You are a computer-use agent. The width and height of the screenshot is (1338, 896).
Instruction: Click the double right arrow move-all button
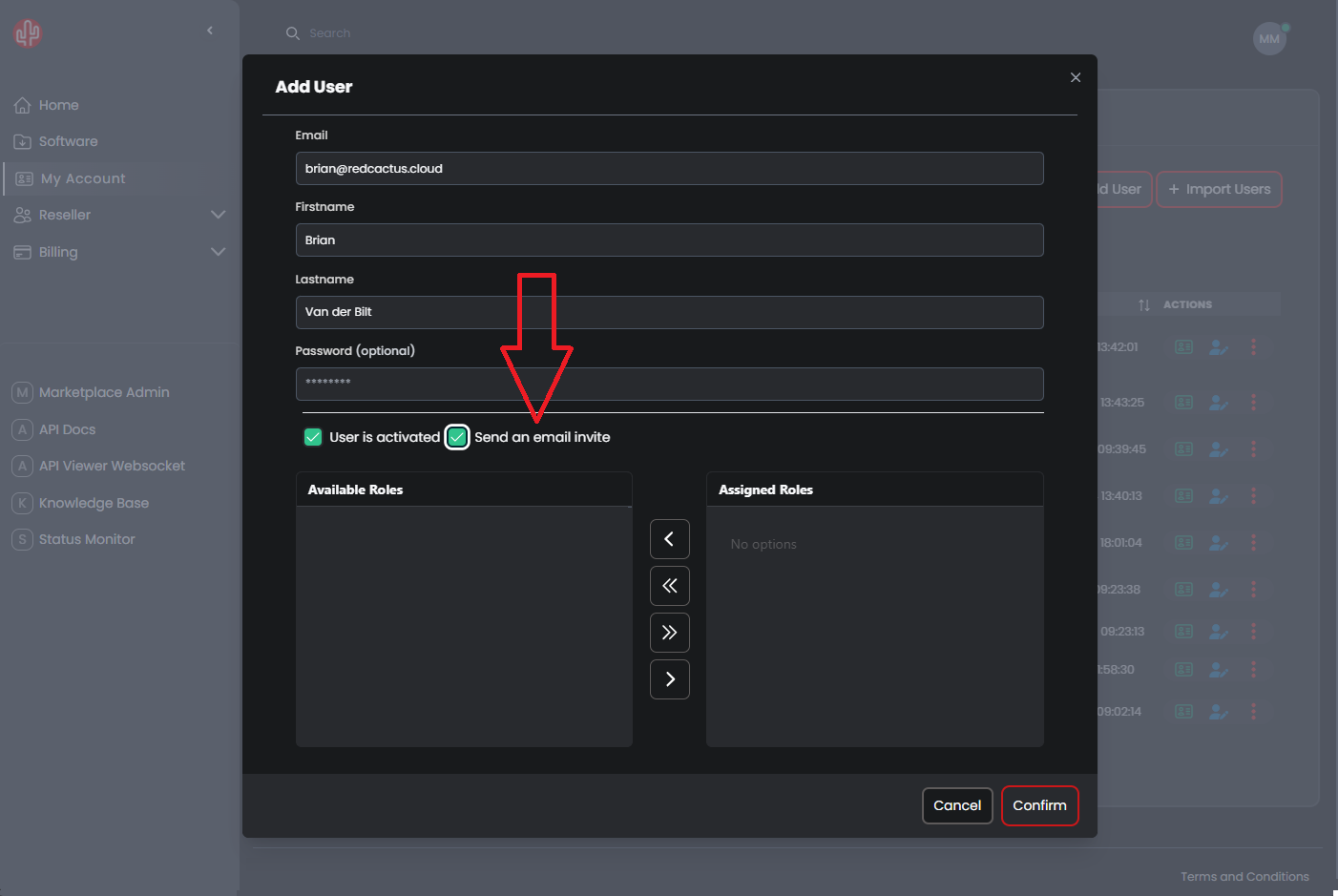coord(669,633)
